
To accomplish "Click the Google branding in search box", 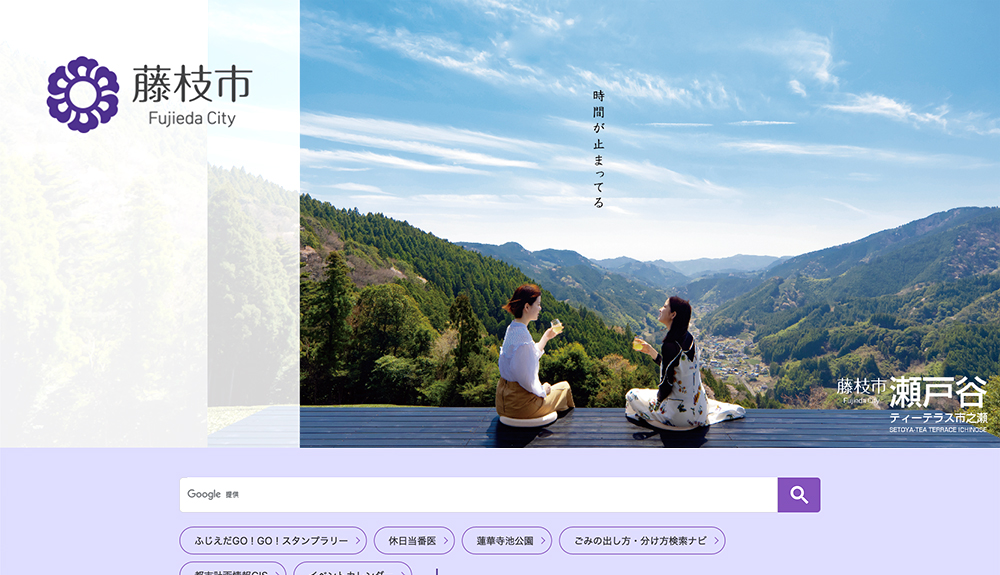I will click(204, 494).
